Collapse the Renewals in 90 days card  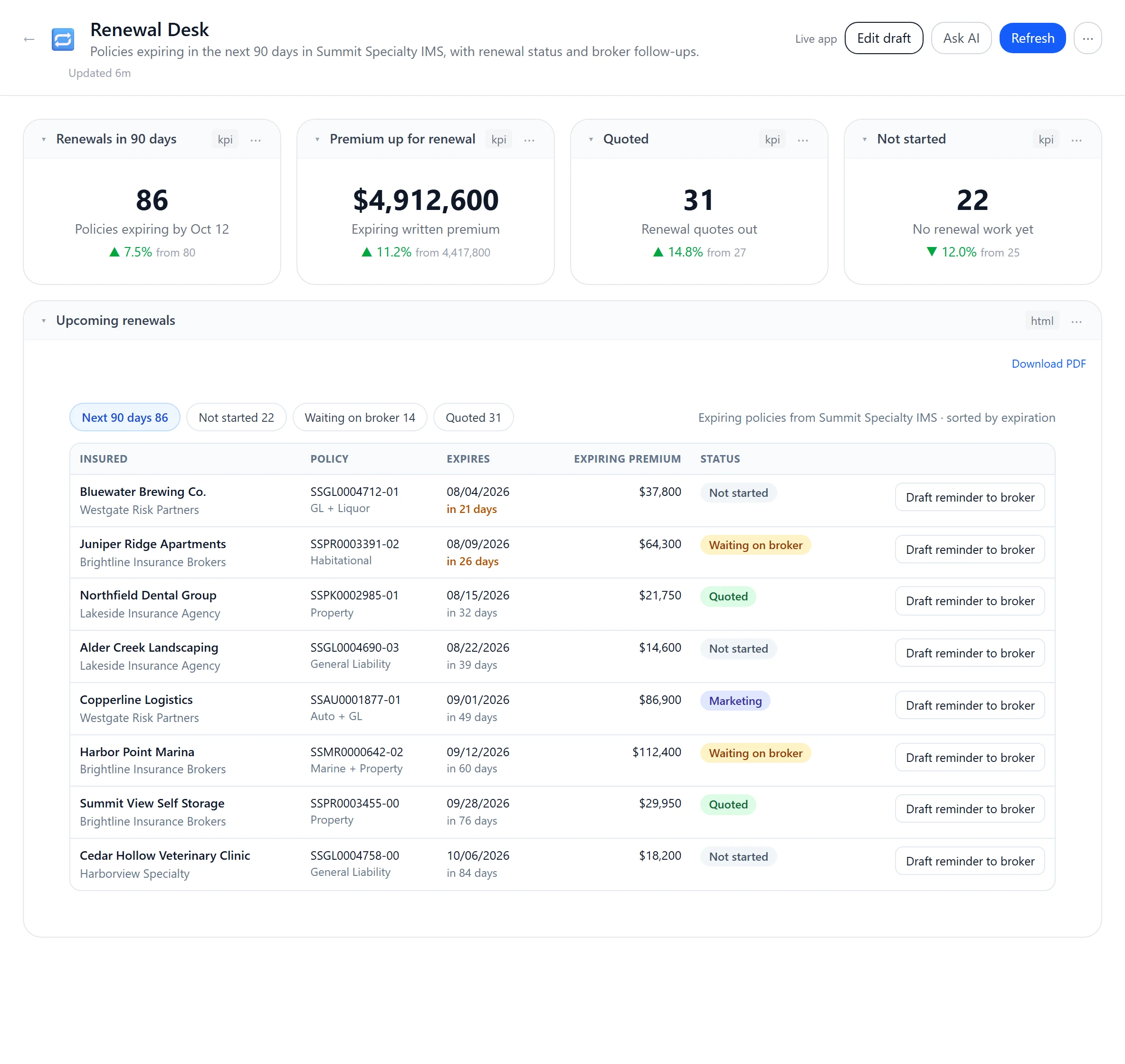(44, 140)
